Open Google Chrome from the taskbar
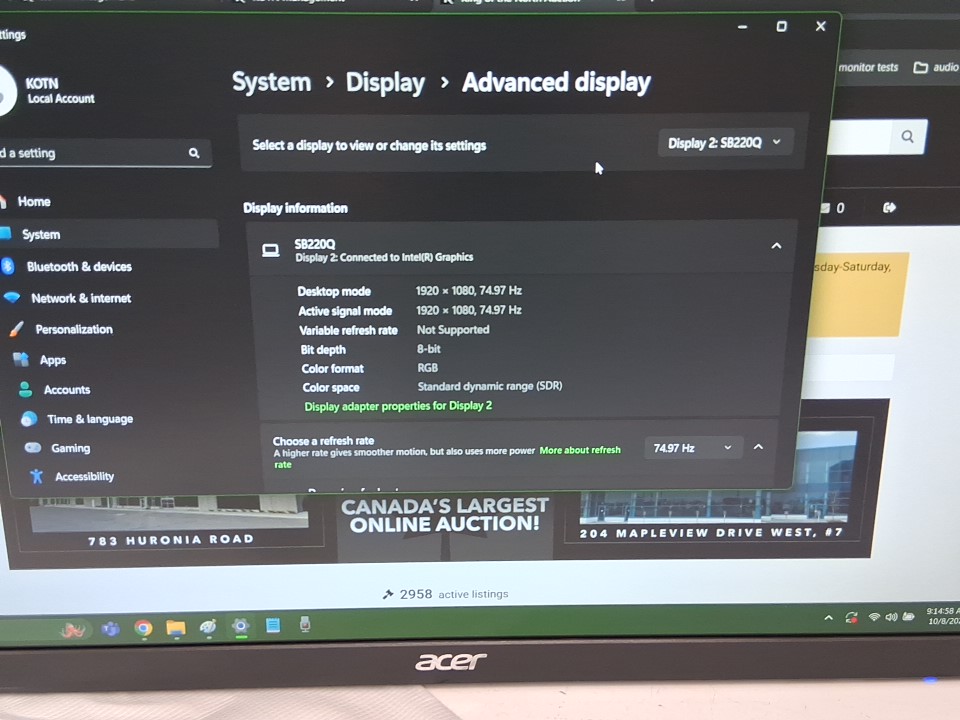 point(144,628)
